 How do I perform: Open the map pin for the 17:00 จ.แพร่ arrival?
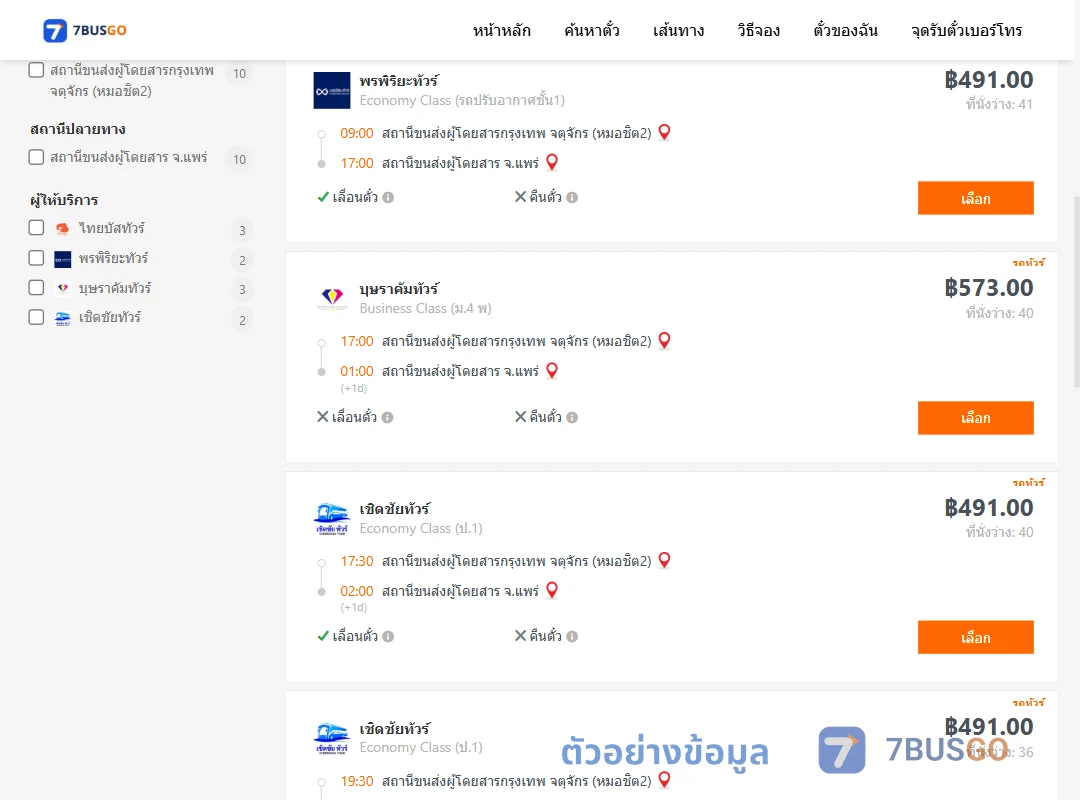tap(552, 163)
